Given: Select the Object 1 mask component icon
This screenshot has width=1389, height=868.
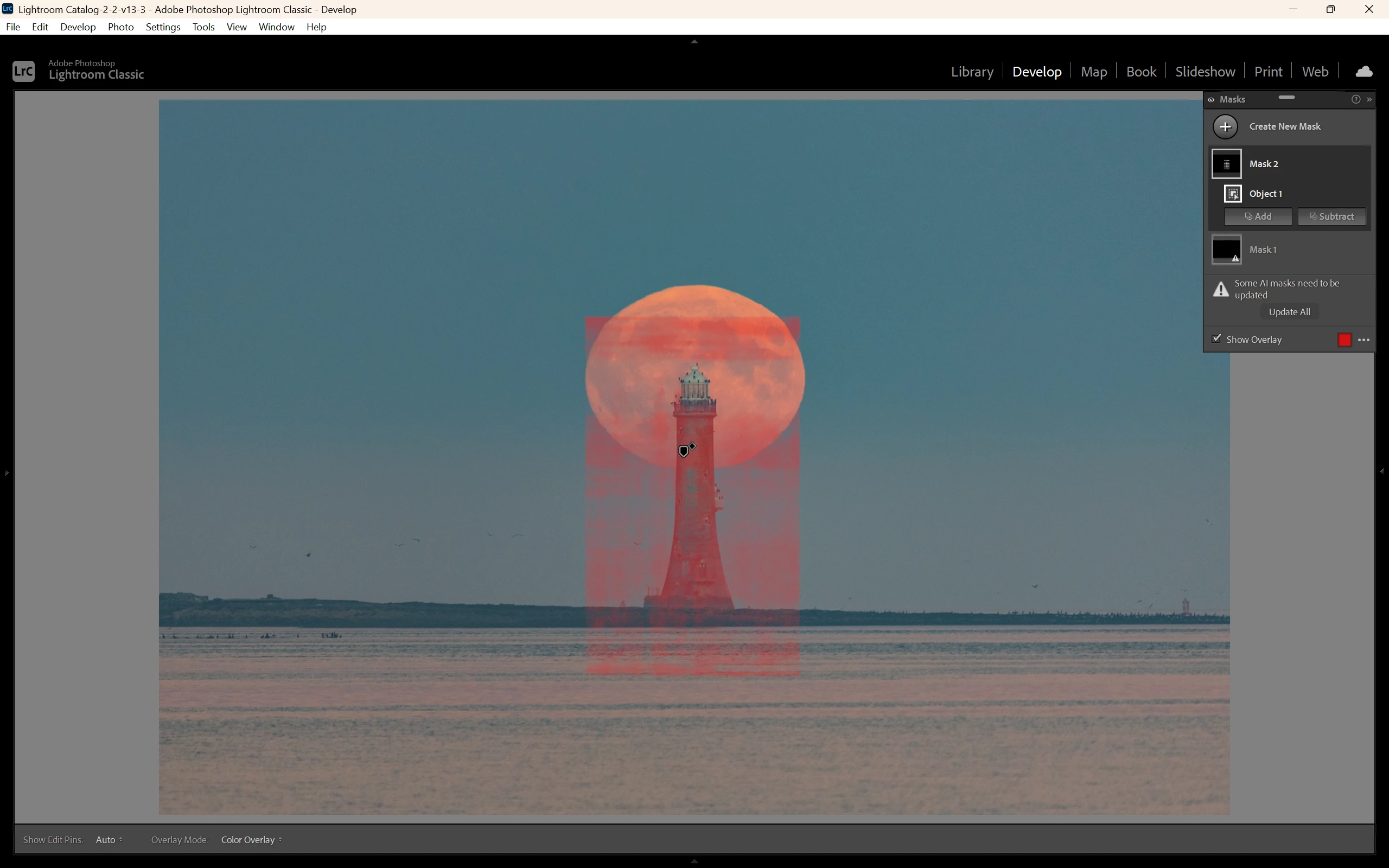Looking at the screenshot, I should click(x=1232, y=194).
